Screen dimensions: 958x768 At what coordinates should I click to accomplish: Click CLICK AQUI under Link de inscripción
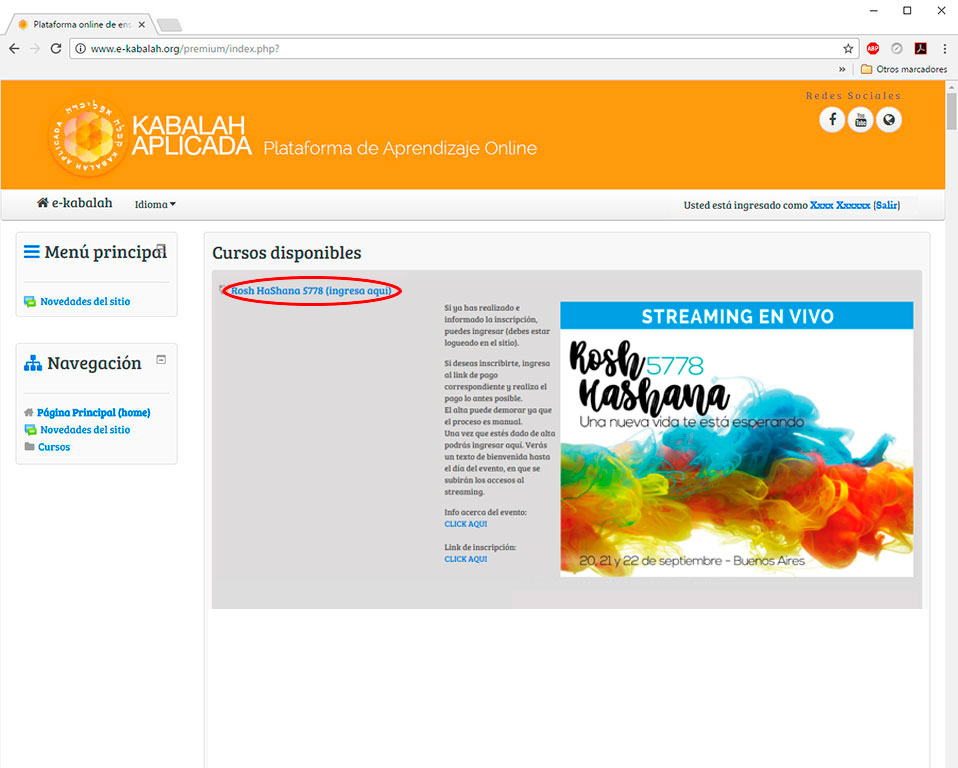click(466, 558)
